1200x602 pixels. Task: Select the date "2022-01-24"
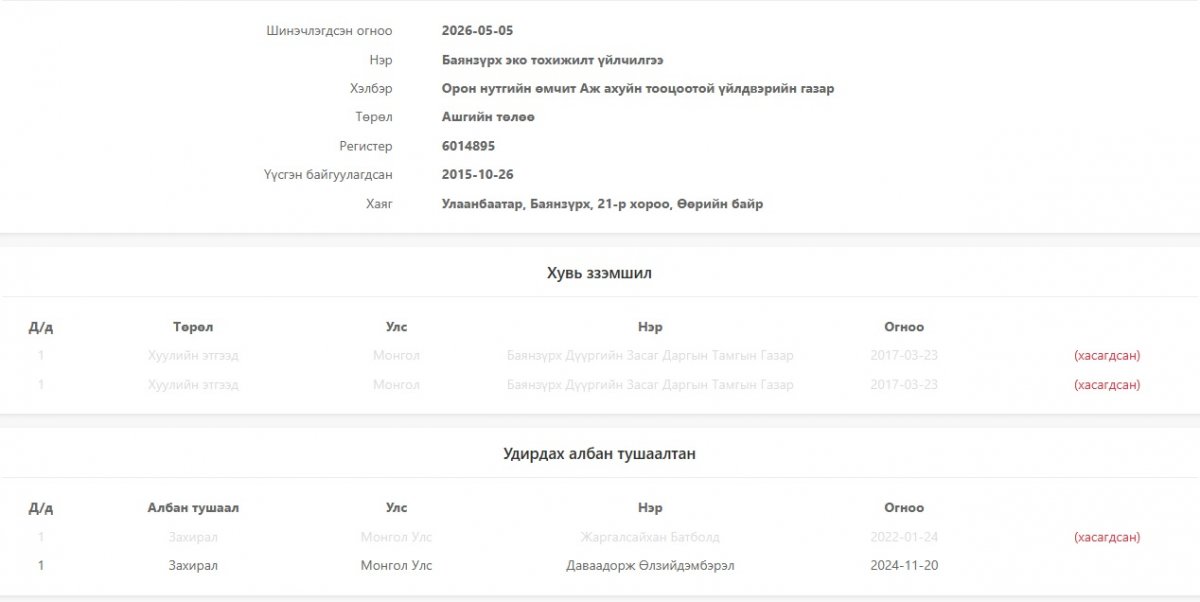pos(904,537)
